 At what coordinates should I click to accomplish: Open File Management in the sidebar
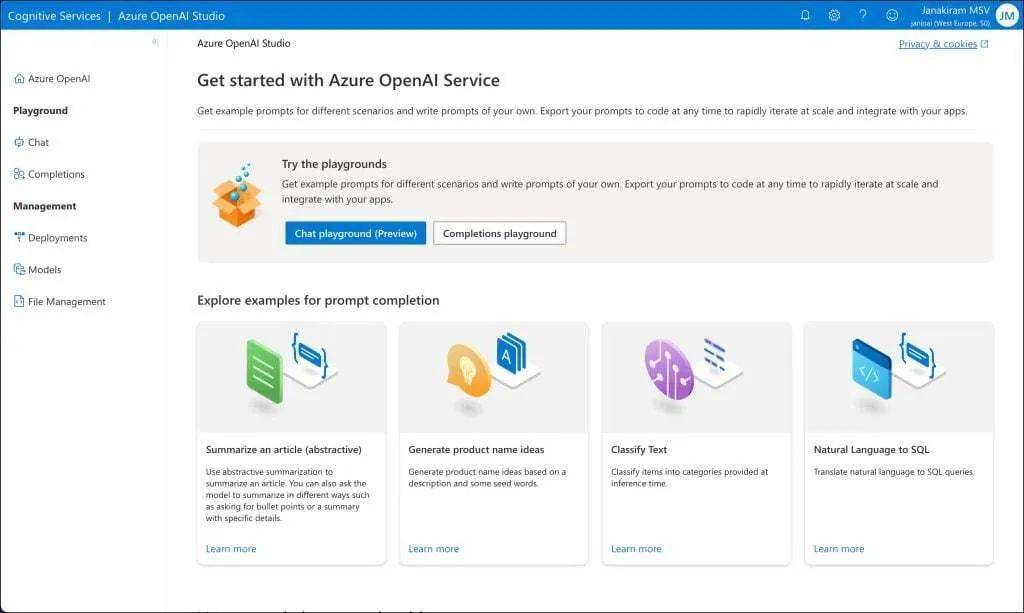tap(59, 302)
